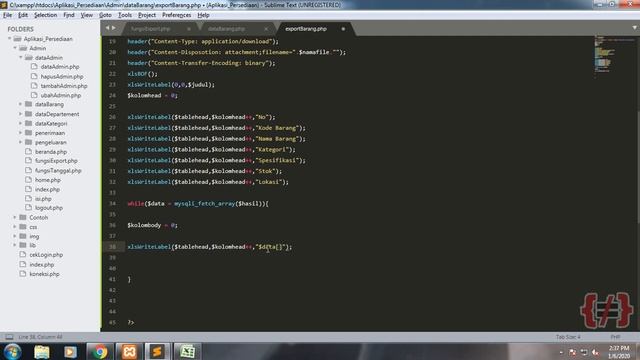Open File Explorer from taskbar
640x360 pixels.
42,351
